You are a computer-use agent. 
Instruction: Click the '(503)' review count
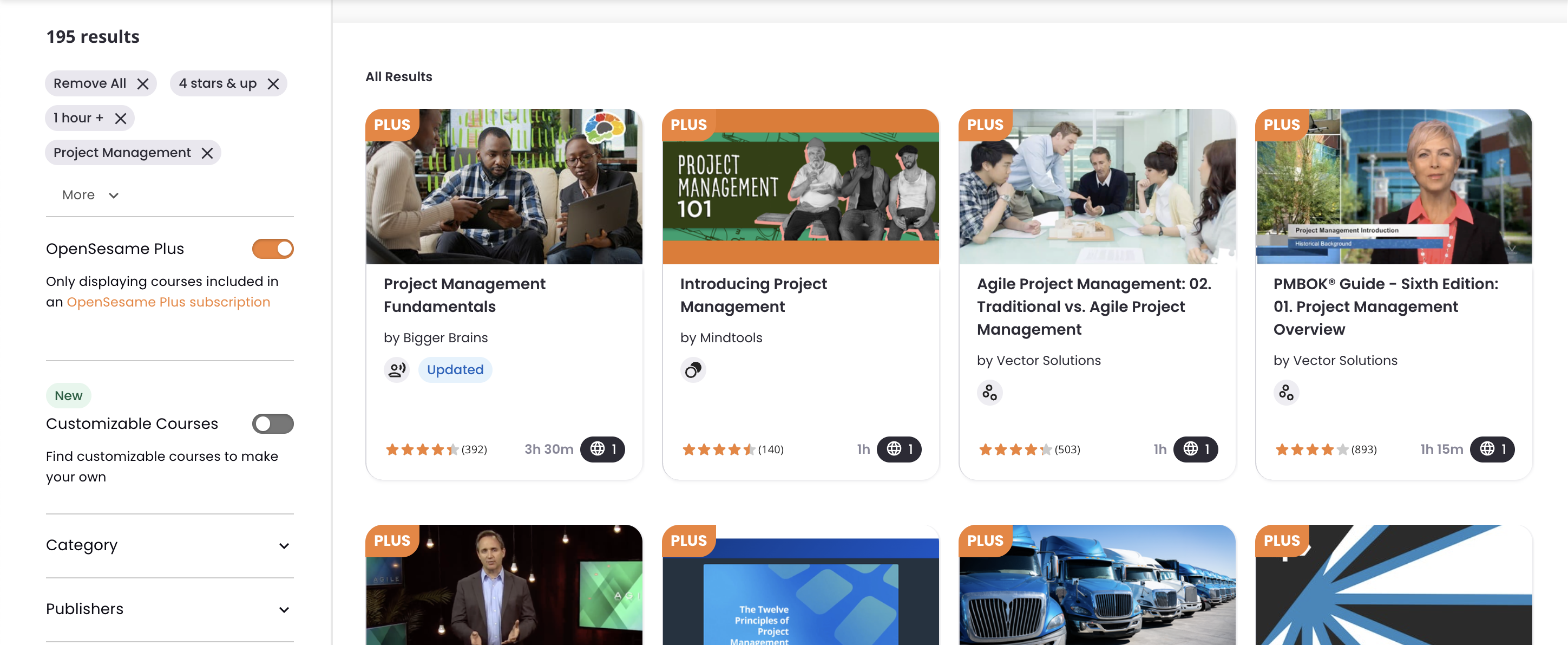tap(1067, 449)
